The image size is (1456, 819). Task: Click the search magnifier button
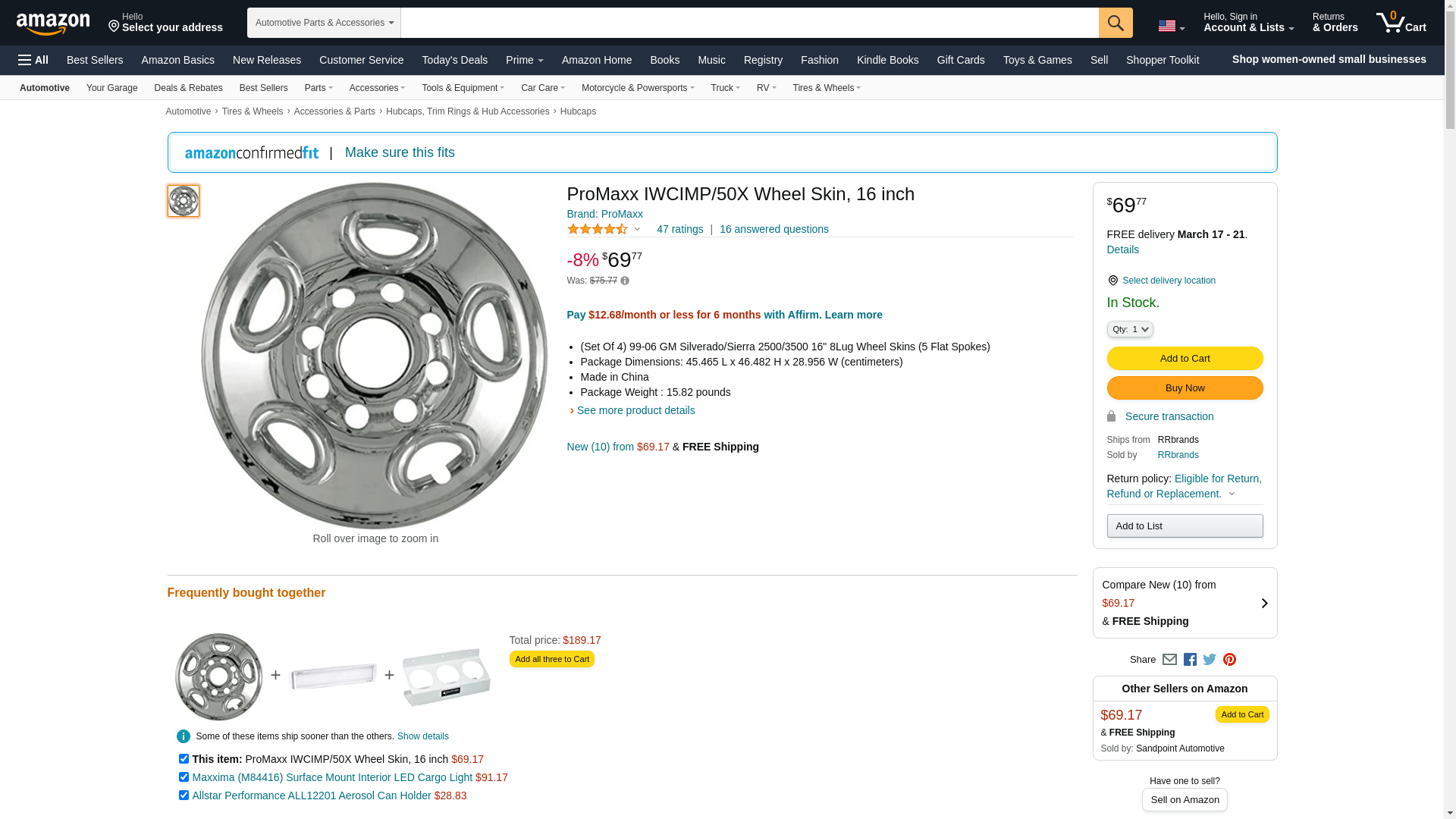coord(1115,23)
